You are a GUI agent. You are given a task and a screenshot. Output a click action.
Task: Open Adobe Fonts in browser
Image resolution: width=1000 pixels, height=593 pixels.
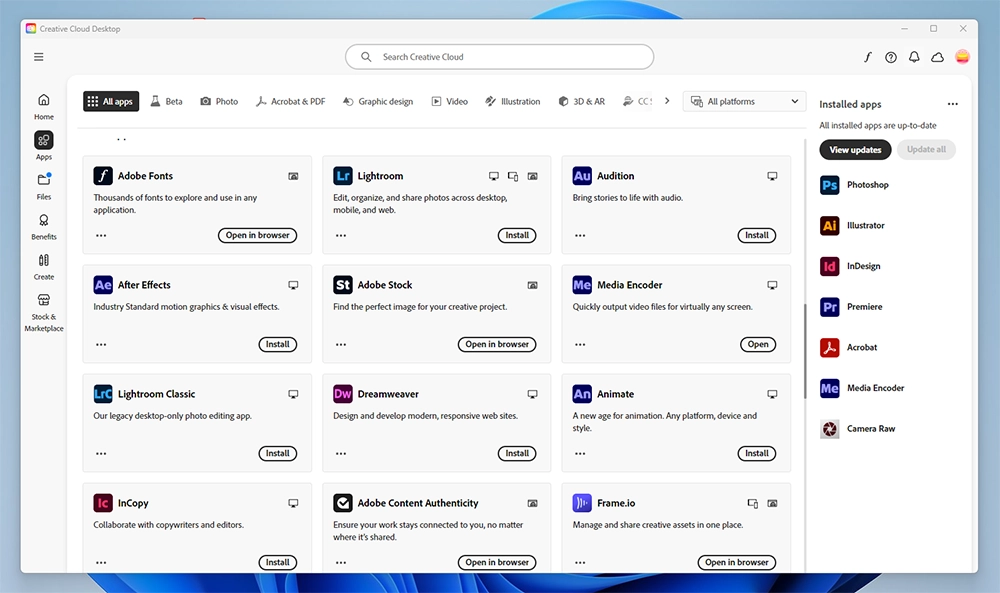click(258, 235)
